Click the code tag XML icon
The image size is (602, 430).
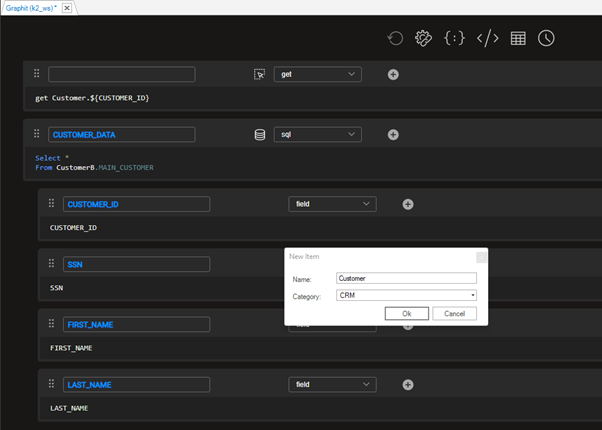488,38
